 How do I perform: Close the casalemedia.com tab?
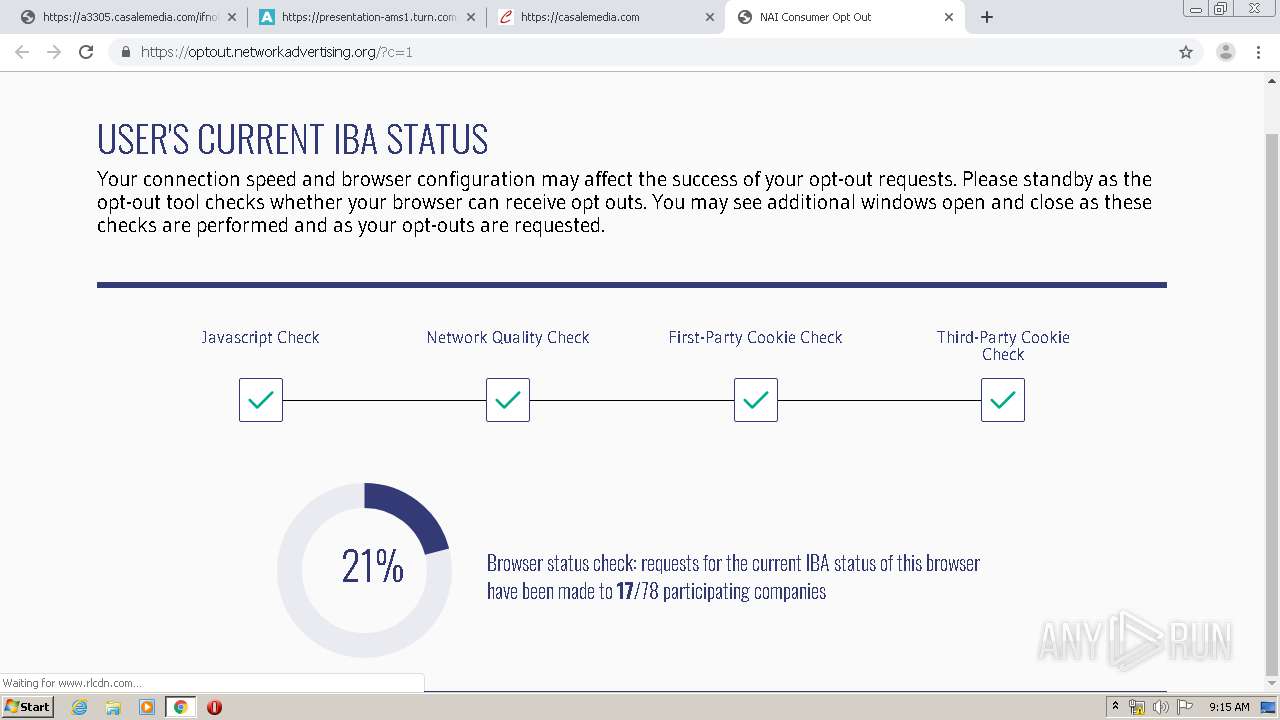pos(710,17)
